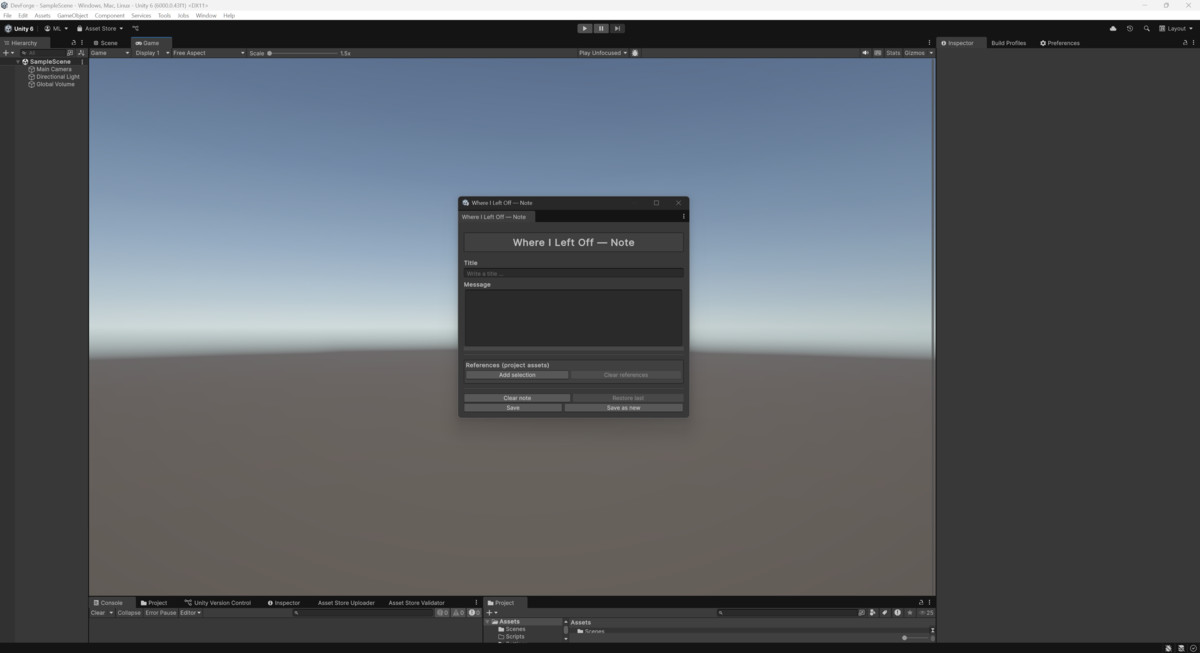Enable Error Pause in the Console
Image resolution: width=1200 pixels, height=653 pixels.
point(161,612)
